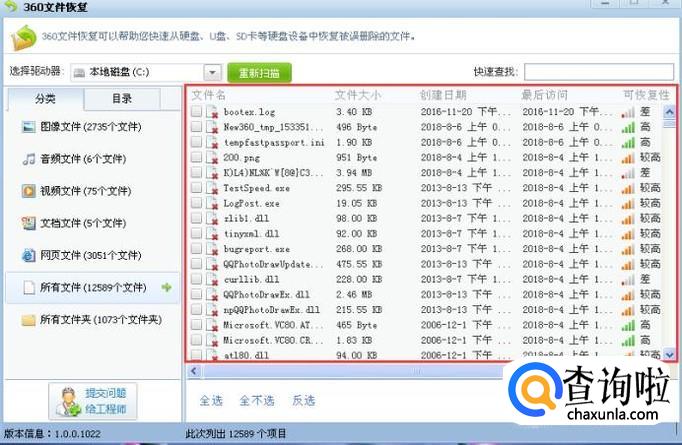
Task: Click the document files category icon
Action: coord(29,223)
